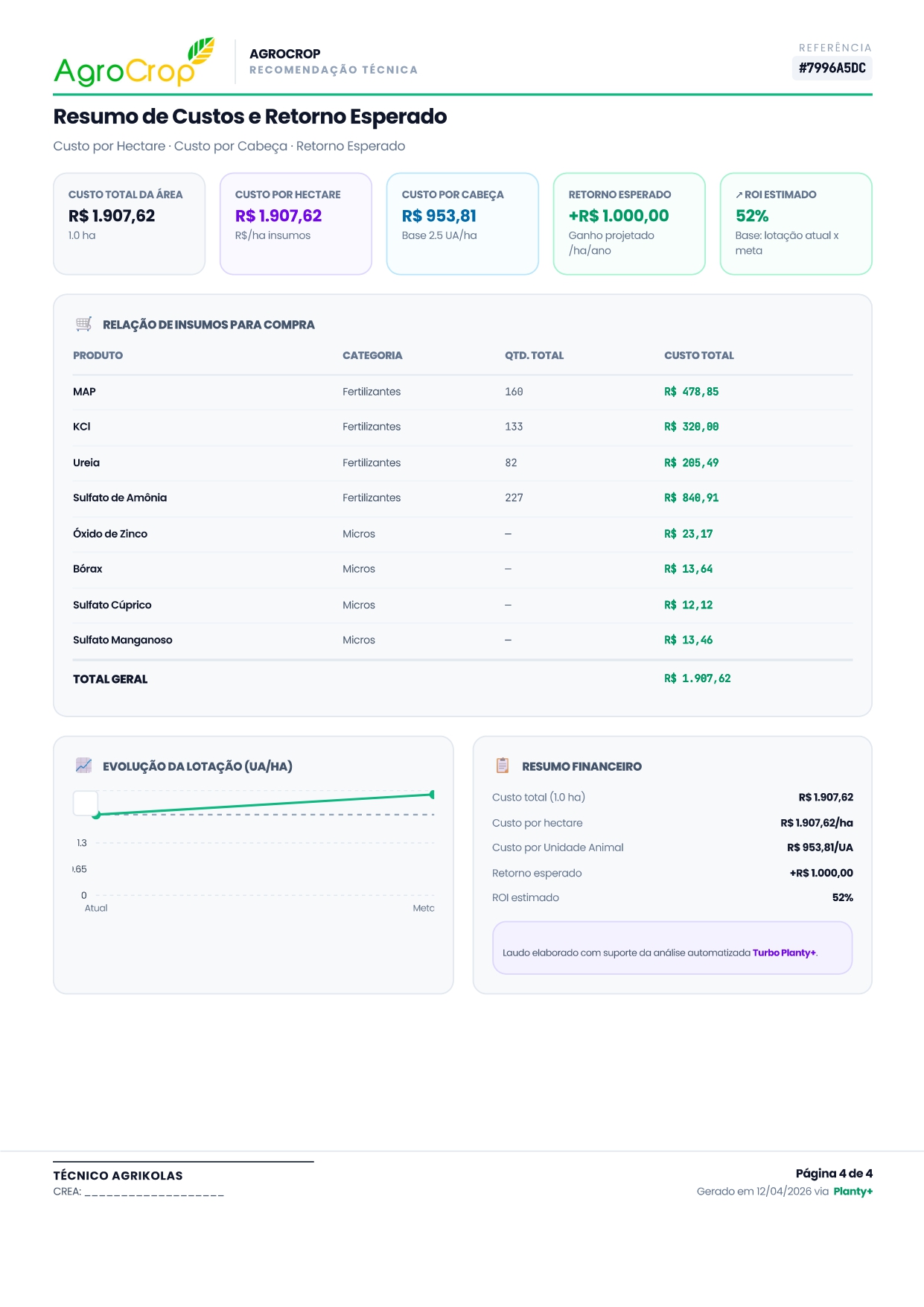Click the QTD. TOTAL column header
The height and width of the screenshot is (1307, 924).
click(x=534, y=356)
